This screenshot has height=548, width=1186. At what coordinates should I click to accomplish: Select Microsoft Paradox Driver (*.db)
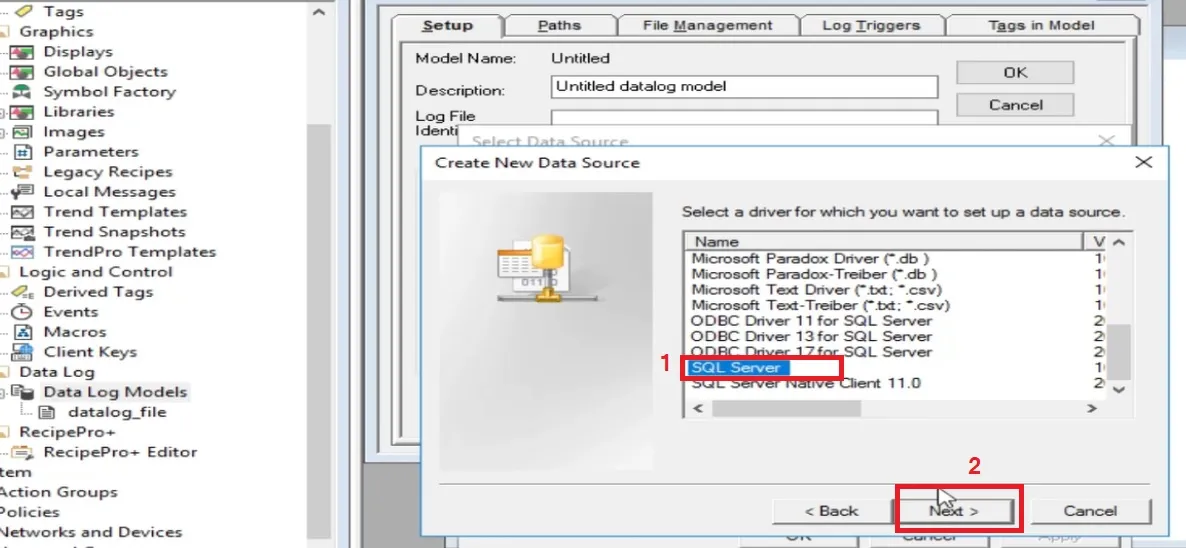point(810,258)
